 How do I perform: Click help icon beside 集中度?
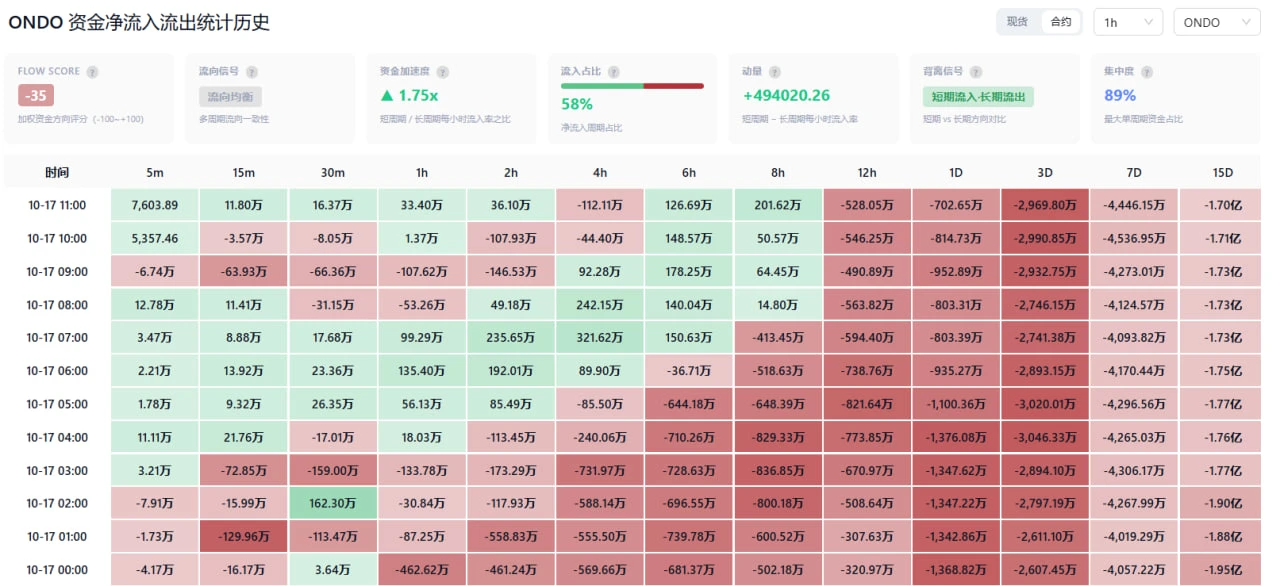tap(1147, 72)
